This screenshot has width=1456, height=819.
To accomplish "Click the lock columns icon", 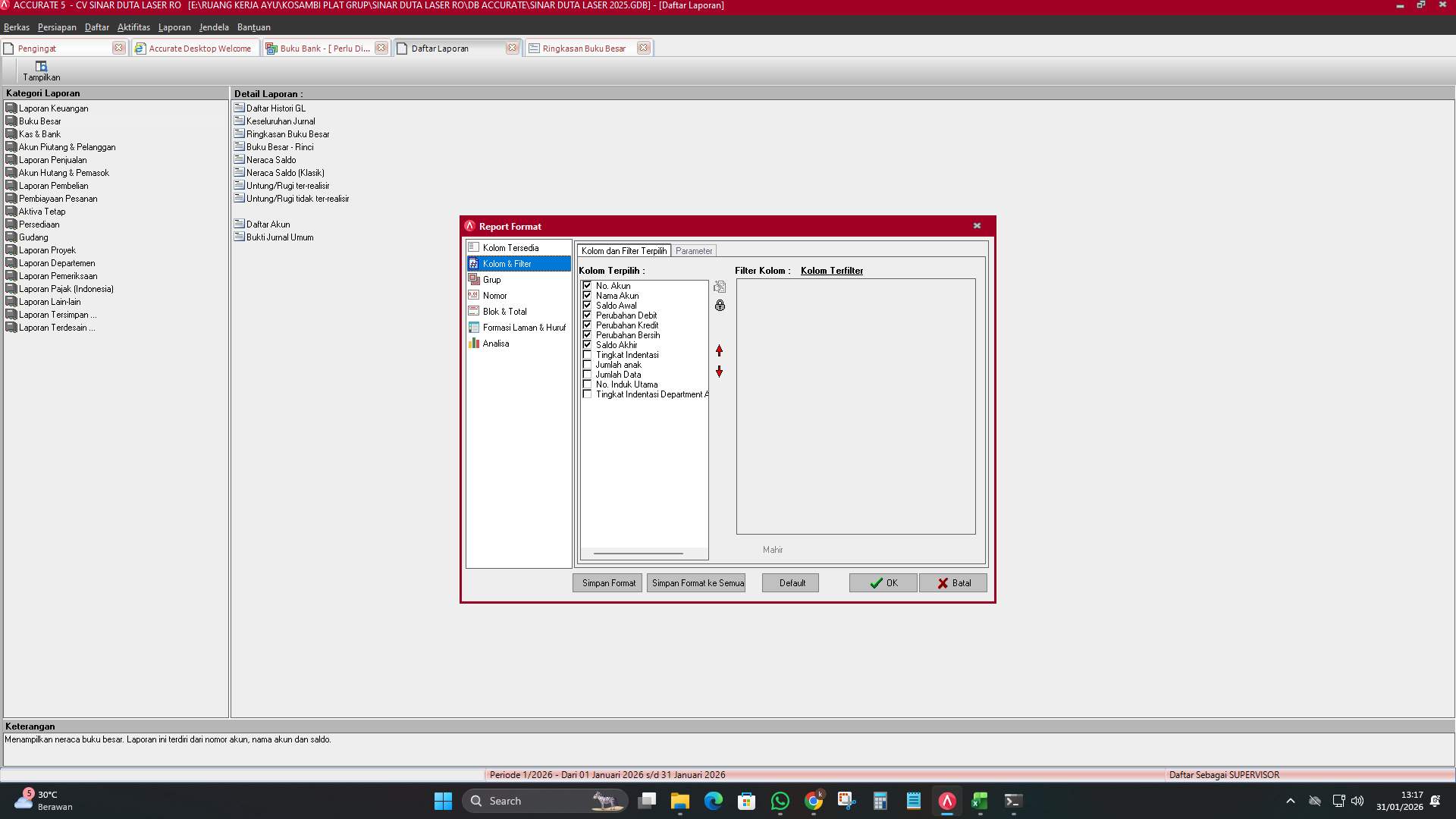I will click(719, 305).
